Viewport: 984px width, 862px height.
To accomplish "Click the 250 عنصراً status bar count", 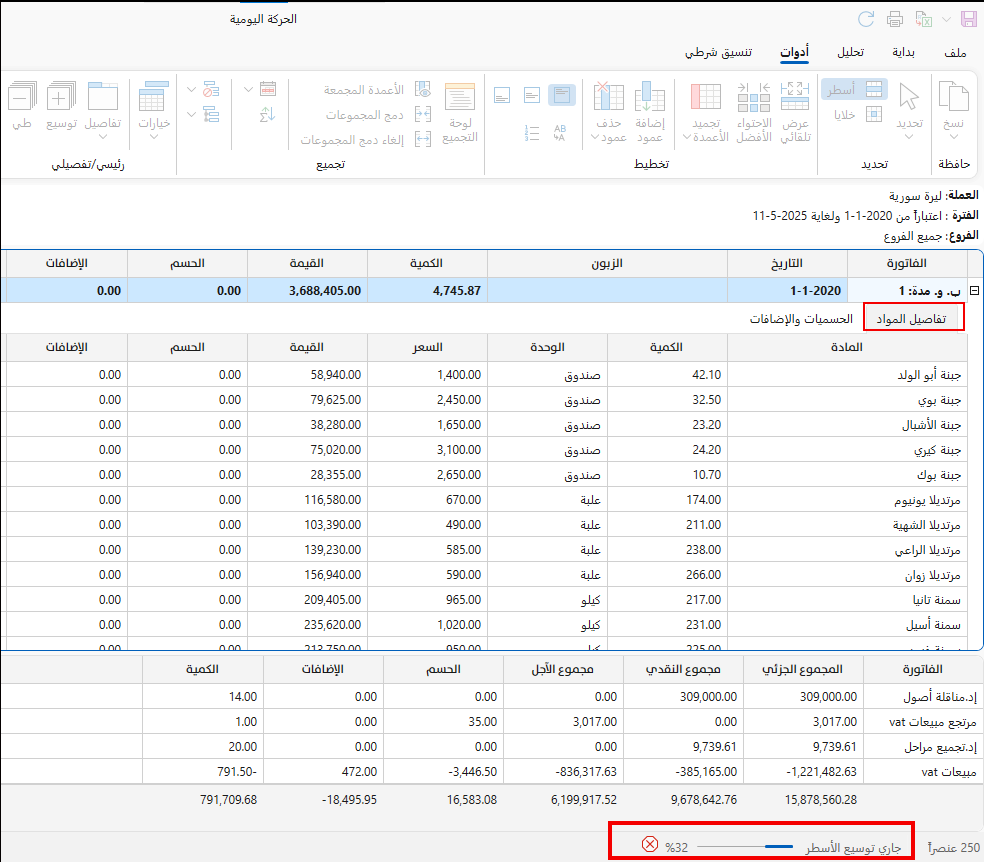I will click(x=953, y=848).
